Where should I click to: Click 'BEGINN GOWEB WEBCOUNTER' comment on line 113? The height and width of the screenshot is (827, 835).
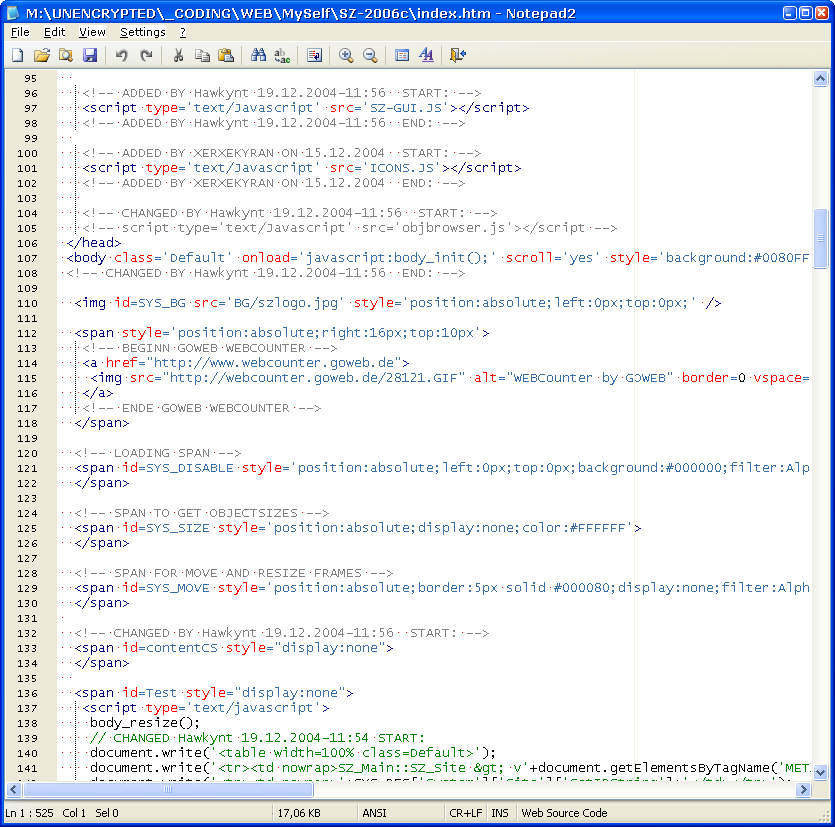click(x=214, y=348)
